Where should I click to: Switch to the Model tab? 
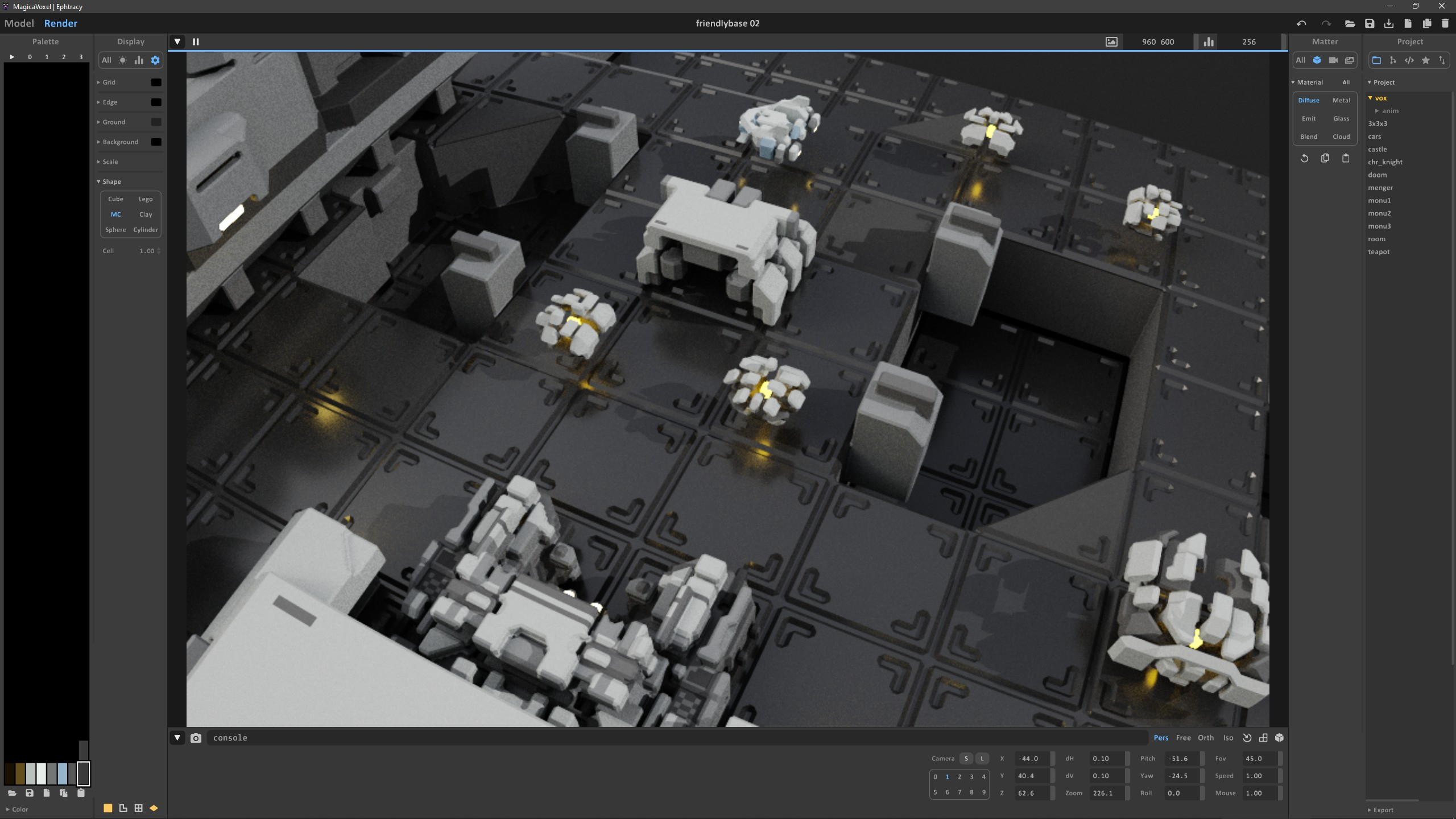[19, 23]
